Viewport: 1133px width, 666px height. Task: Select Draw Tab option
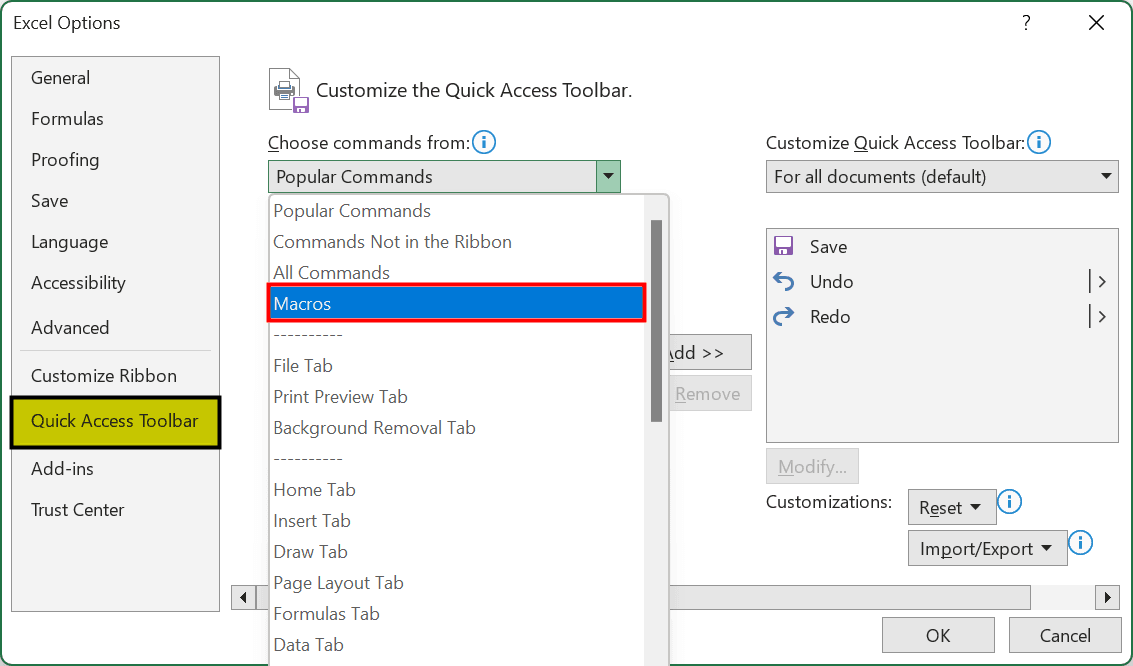tap(457, 553)
